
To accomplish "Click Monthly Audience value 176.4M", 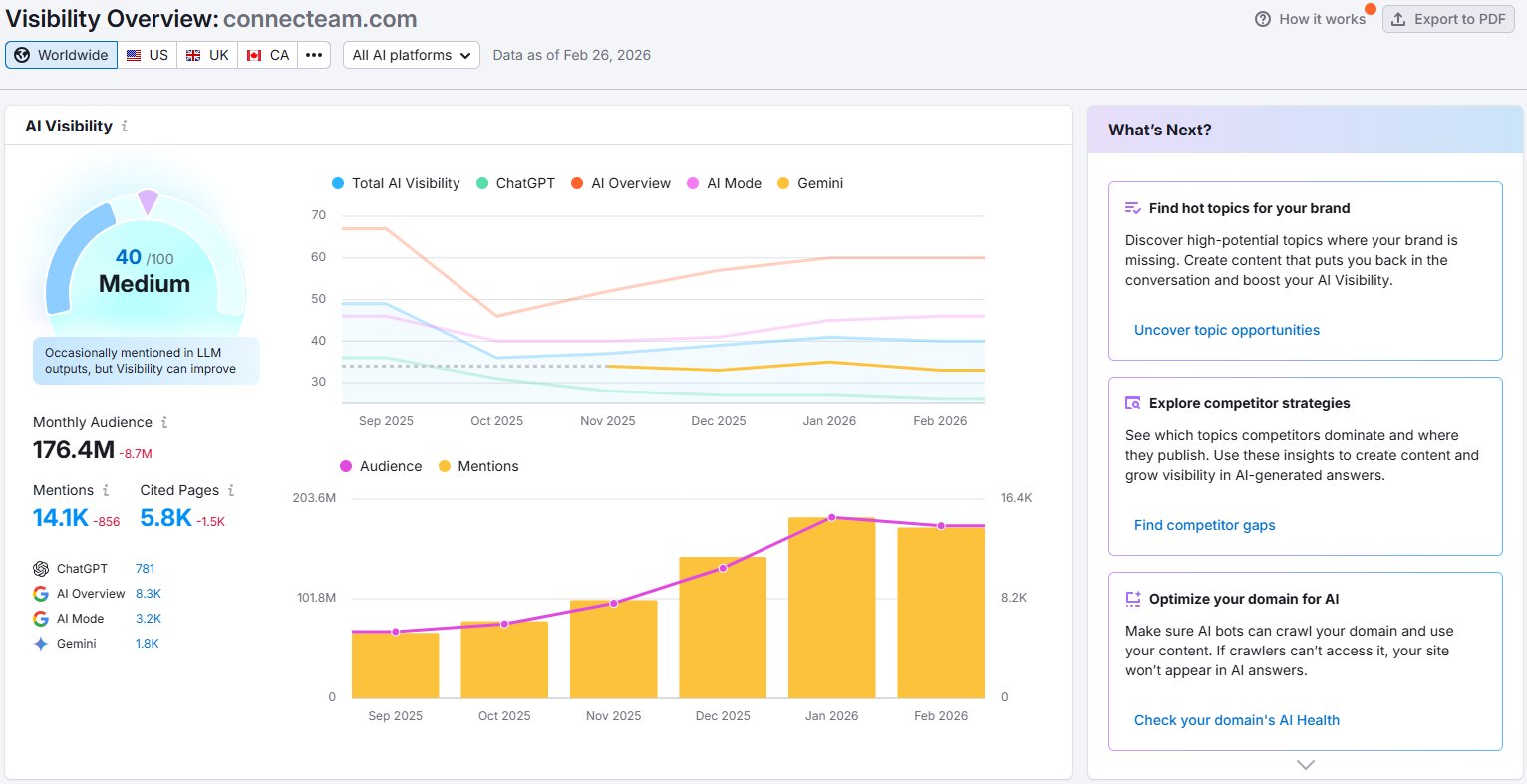I will click(74, 450).
